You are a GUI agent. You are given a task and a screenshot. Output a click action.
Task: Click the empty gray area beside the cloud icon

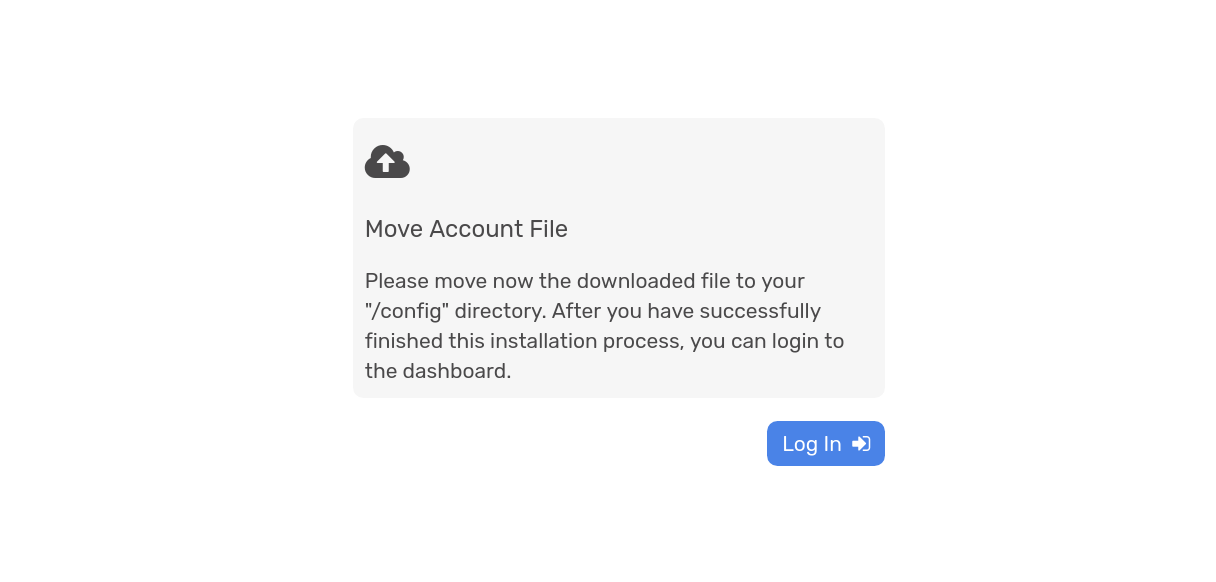coord(640,161)
